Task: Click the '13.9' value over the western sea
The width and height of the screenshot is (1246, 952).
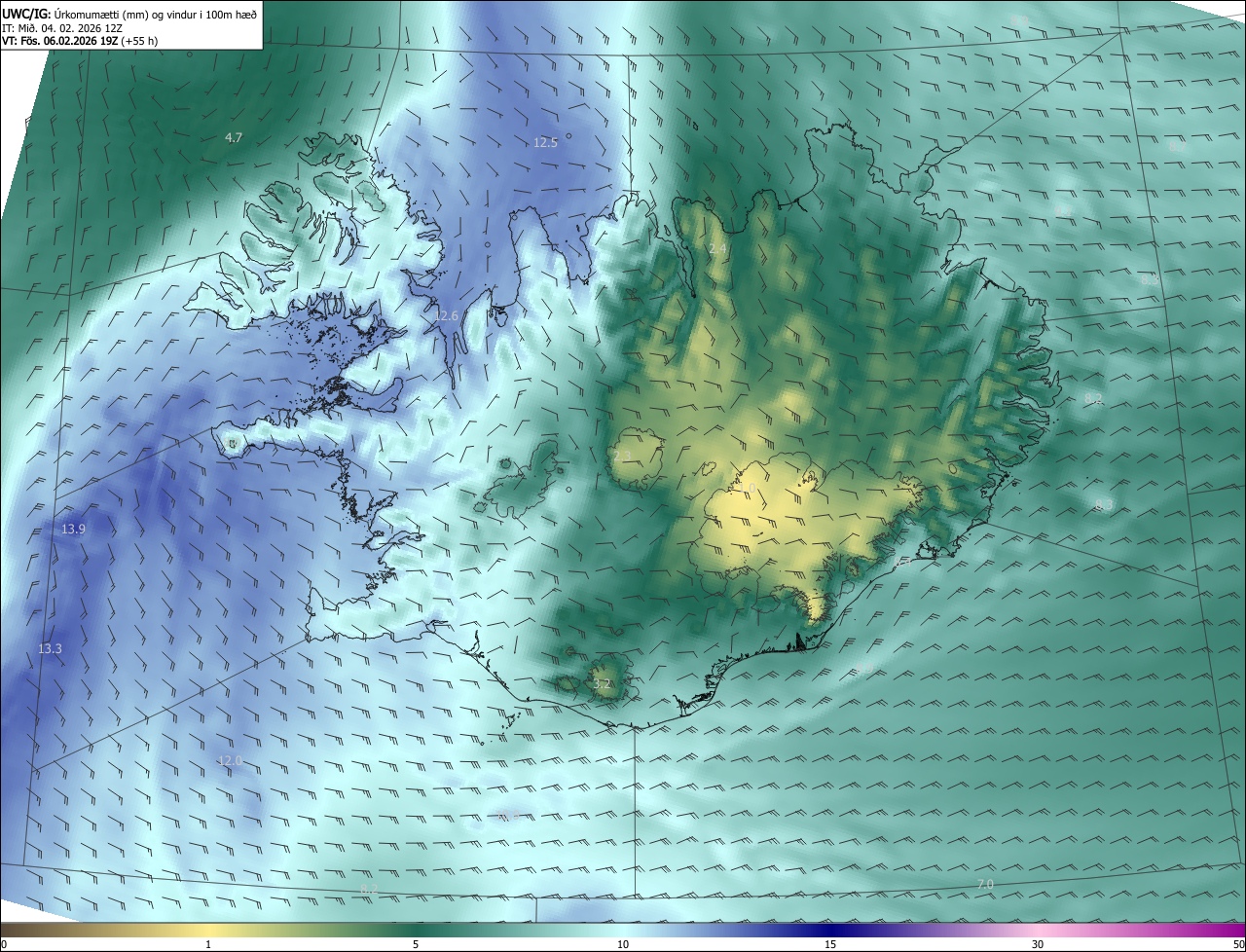Action: (73, 529)
